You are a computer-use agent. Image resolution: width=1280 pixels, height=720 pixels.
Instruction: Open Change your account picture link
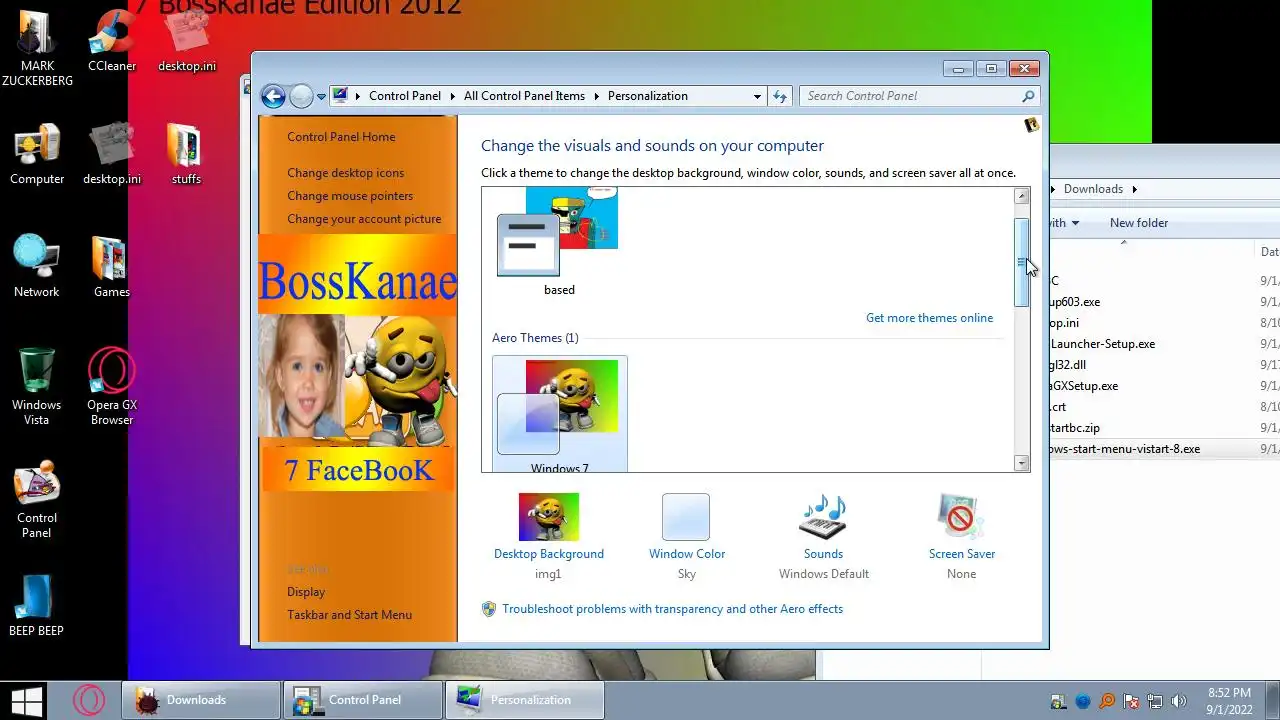364,219
